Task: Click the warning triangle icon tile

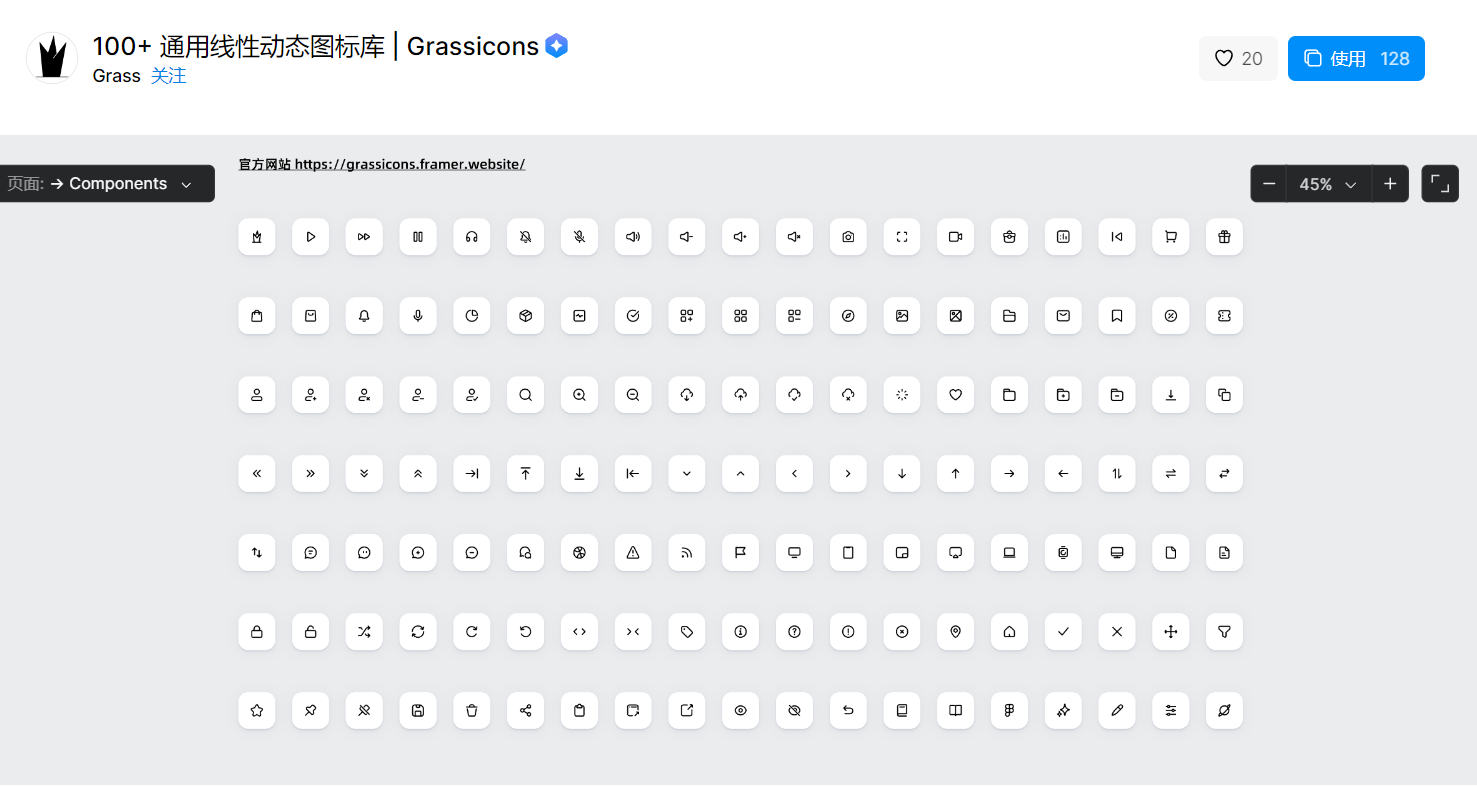Action: 633,552
